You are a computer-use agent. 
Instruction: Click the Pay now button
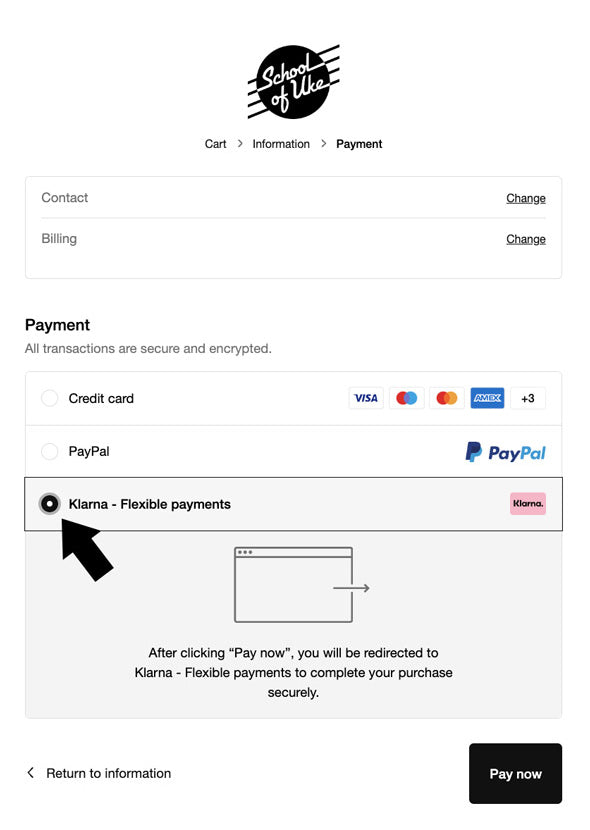tap(515, 773)
